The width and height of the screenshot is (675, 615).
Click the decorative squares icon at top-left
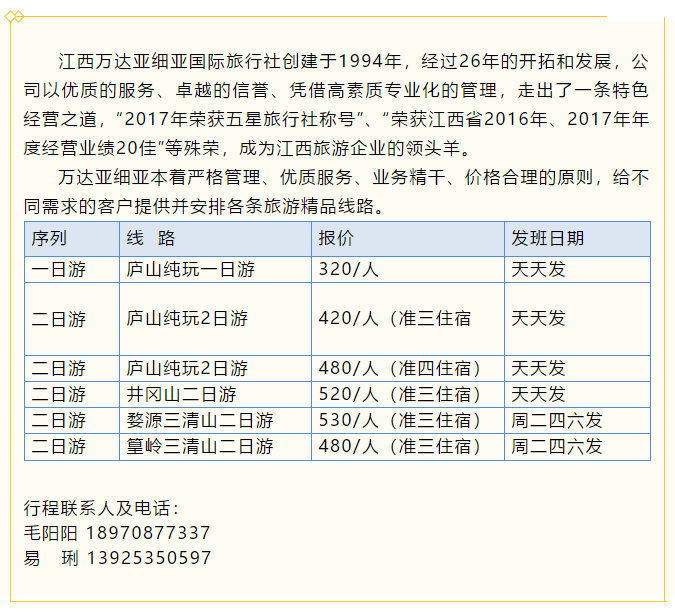pos(14,15)
